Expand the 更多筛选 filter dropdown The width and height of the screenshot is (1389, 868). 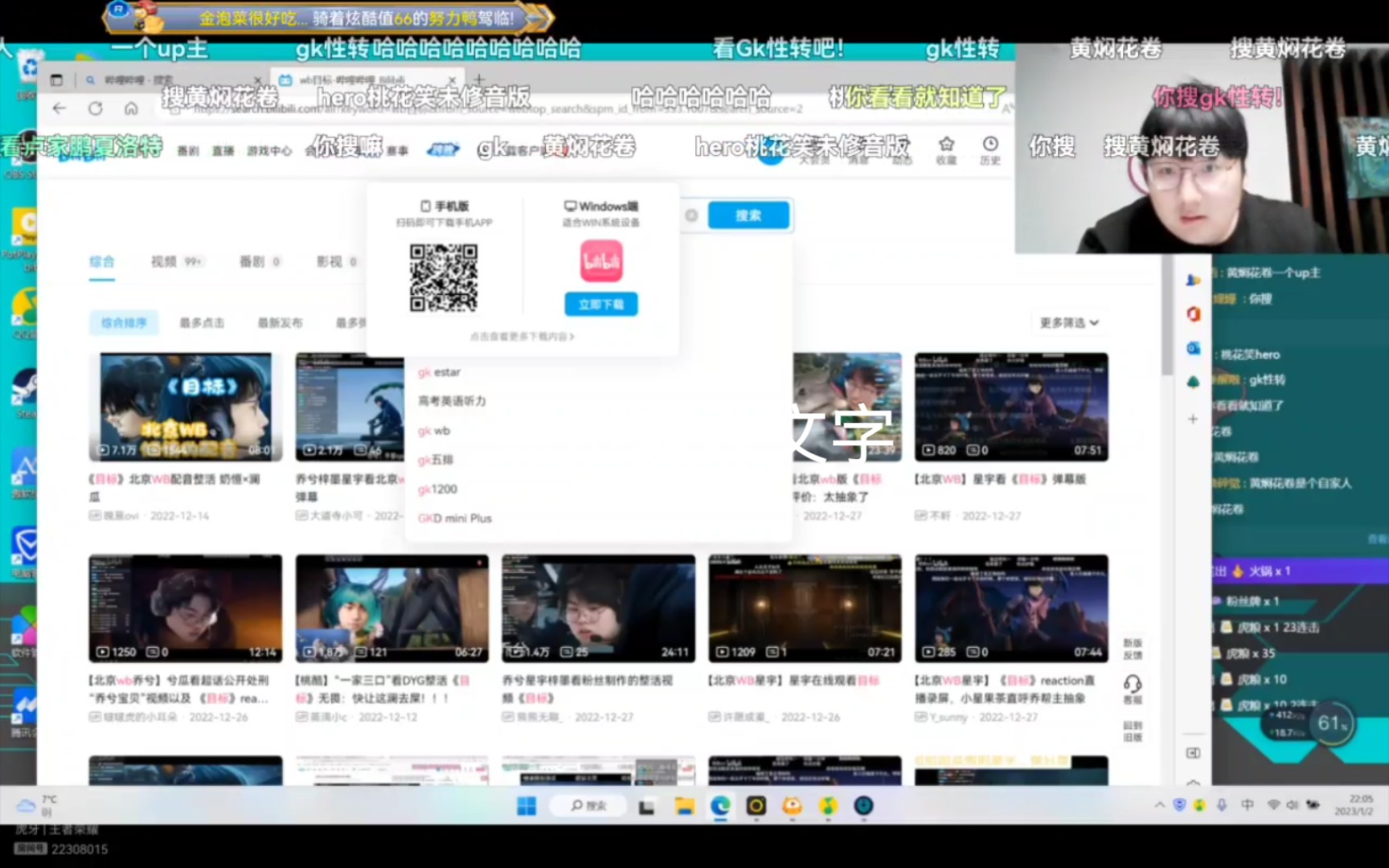pos(1069,323)
